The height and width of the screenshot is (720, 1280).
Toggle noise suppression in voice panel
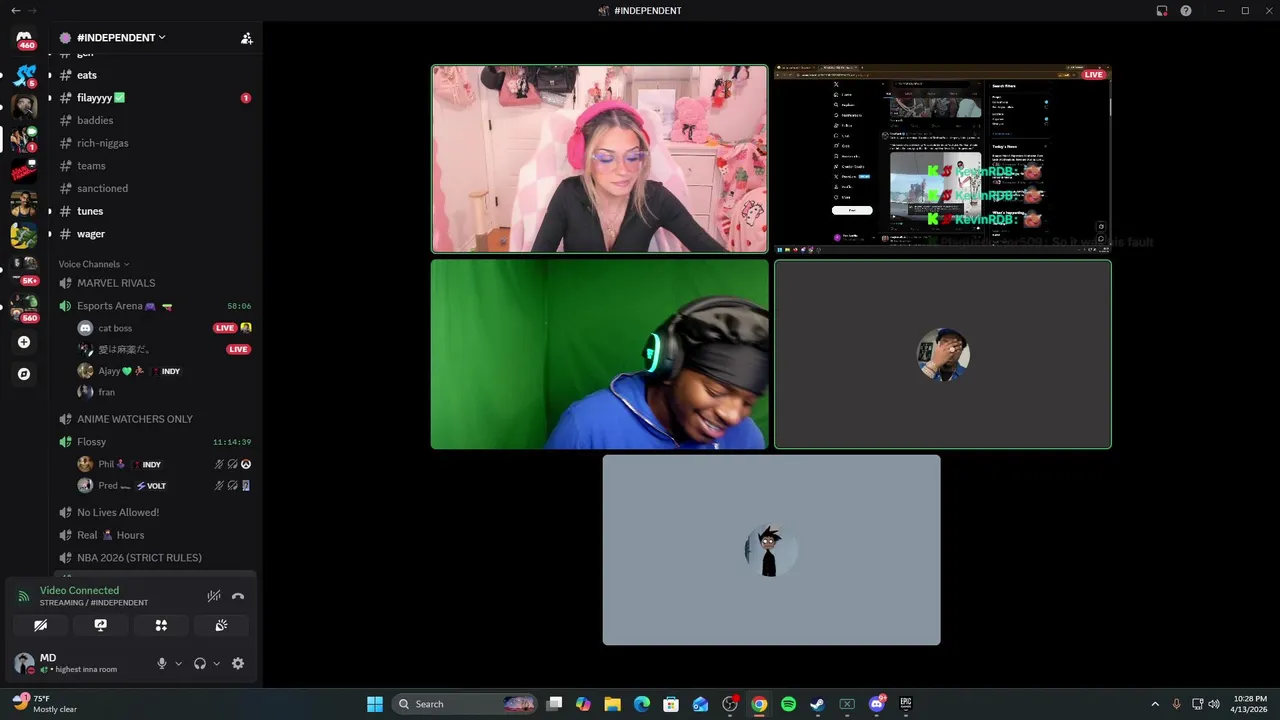(x=214, y=596)
